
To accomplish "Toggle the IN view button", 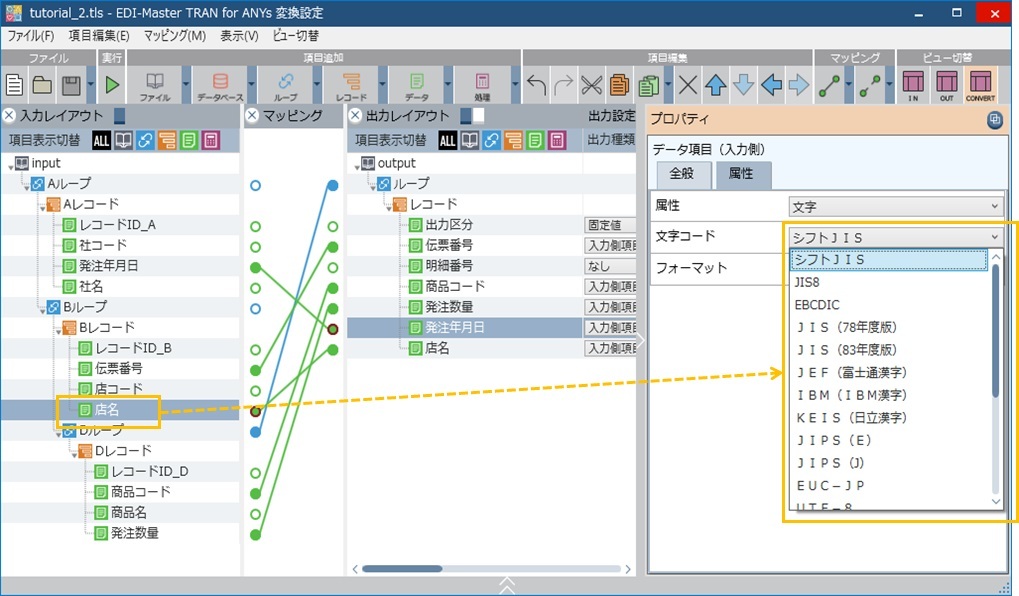I will click(x=913, y=85).
